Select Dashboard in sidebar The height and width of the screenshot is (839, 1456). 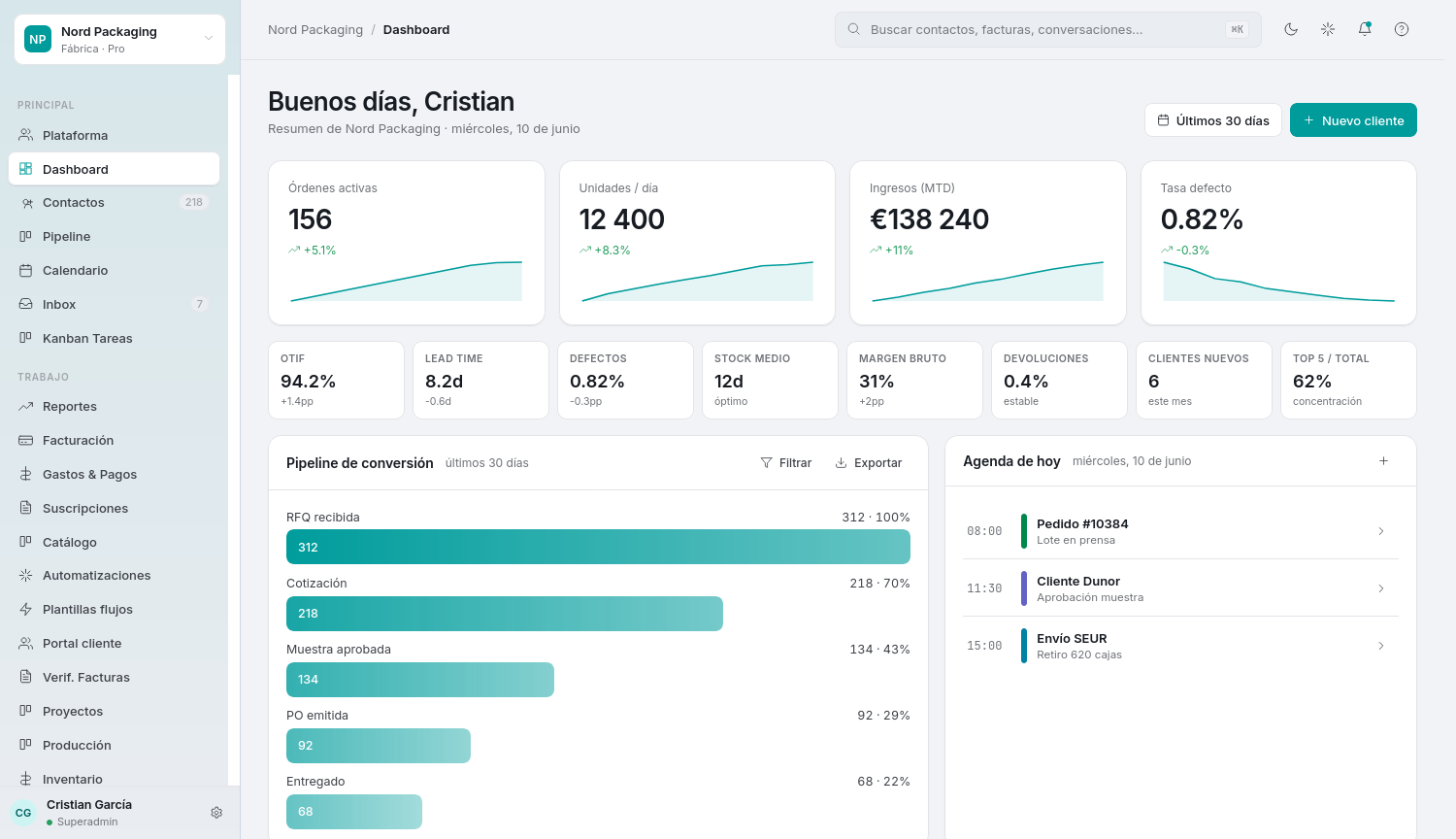[115, 169]
